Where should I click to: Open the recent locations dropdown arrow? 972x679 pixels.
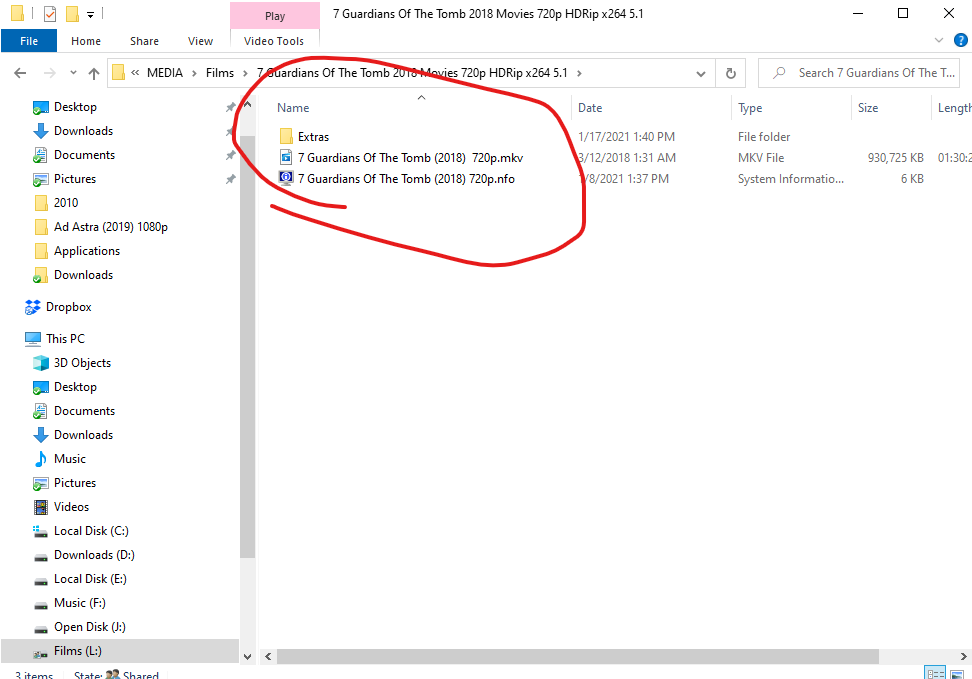[73, 73]
